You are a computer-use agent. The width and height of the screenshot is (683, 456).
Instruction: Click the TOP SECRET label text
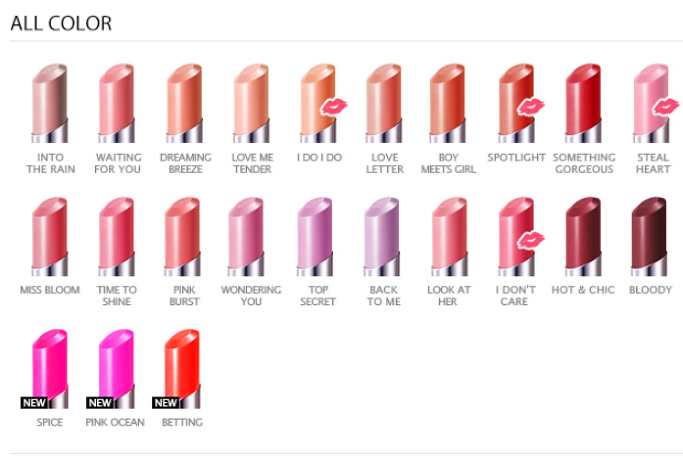(x=318, y=296)
